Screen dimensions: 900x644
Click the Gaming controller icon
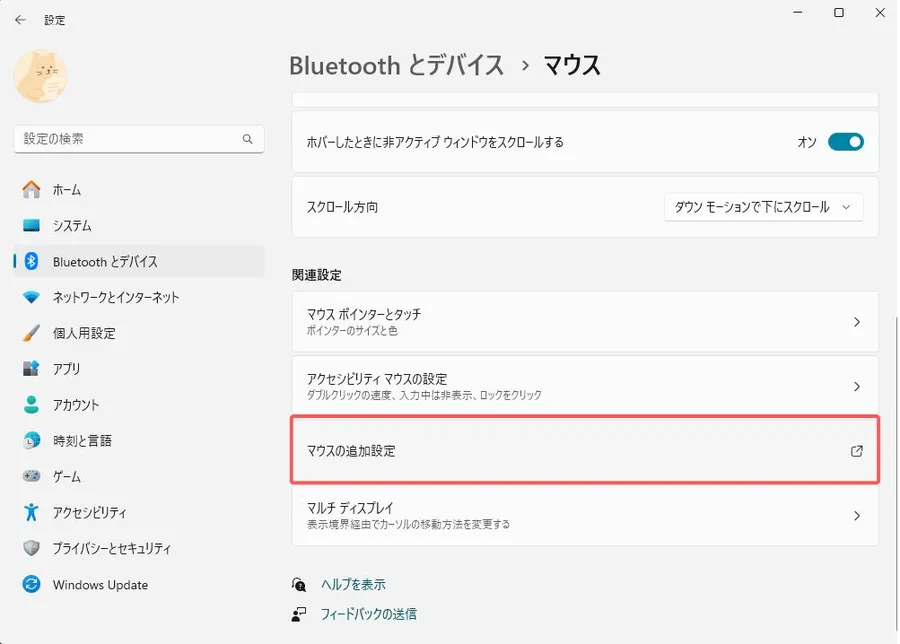[32, 477]
